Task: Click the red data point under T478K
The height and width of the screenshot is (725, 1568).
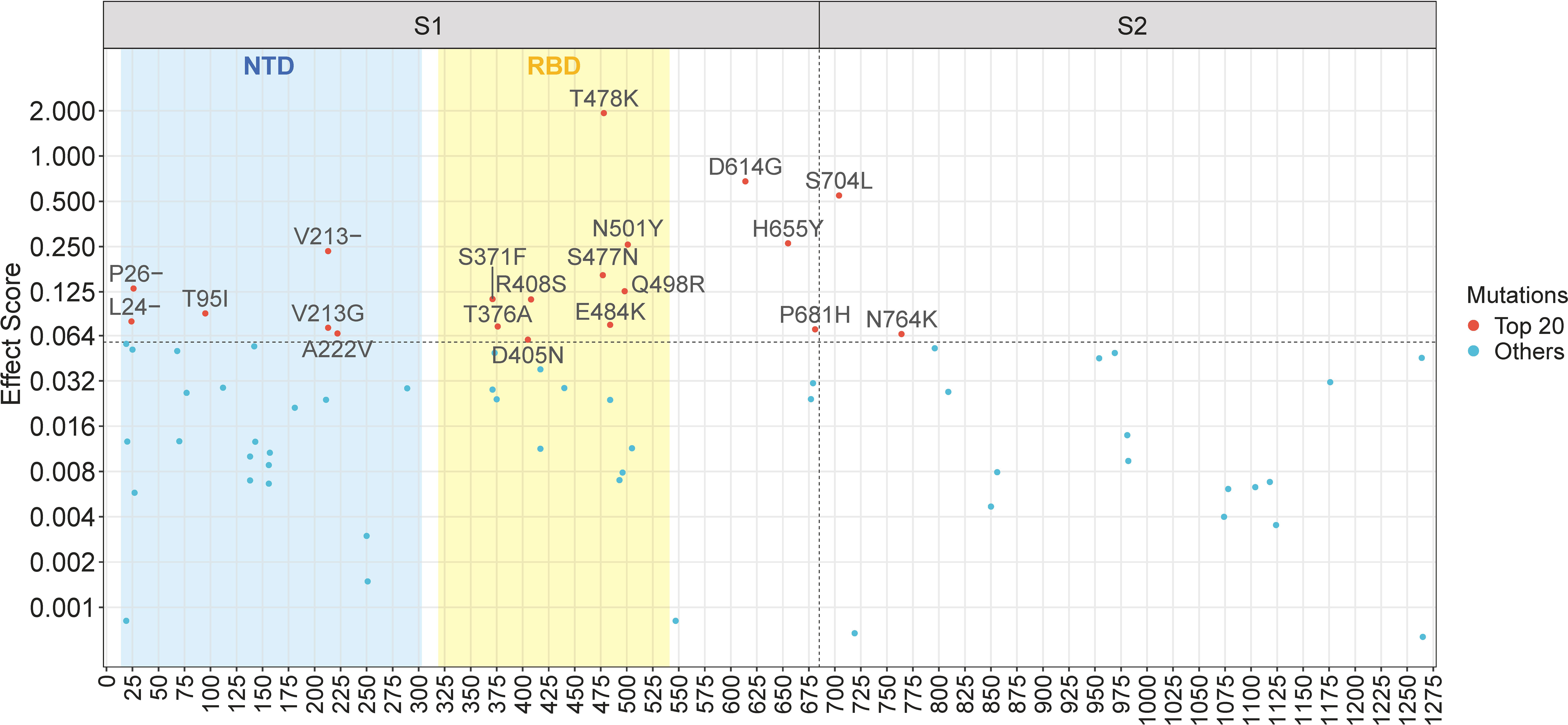Action: pos(604,113)
